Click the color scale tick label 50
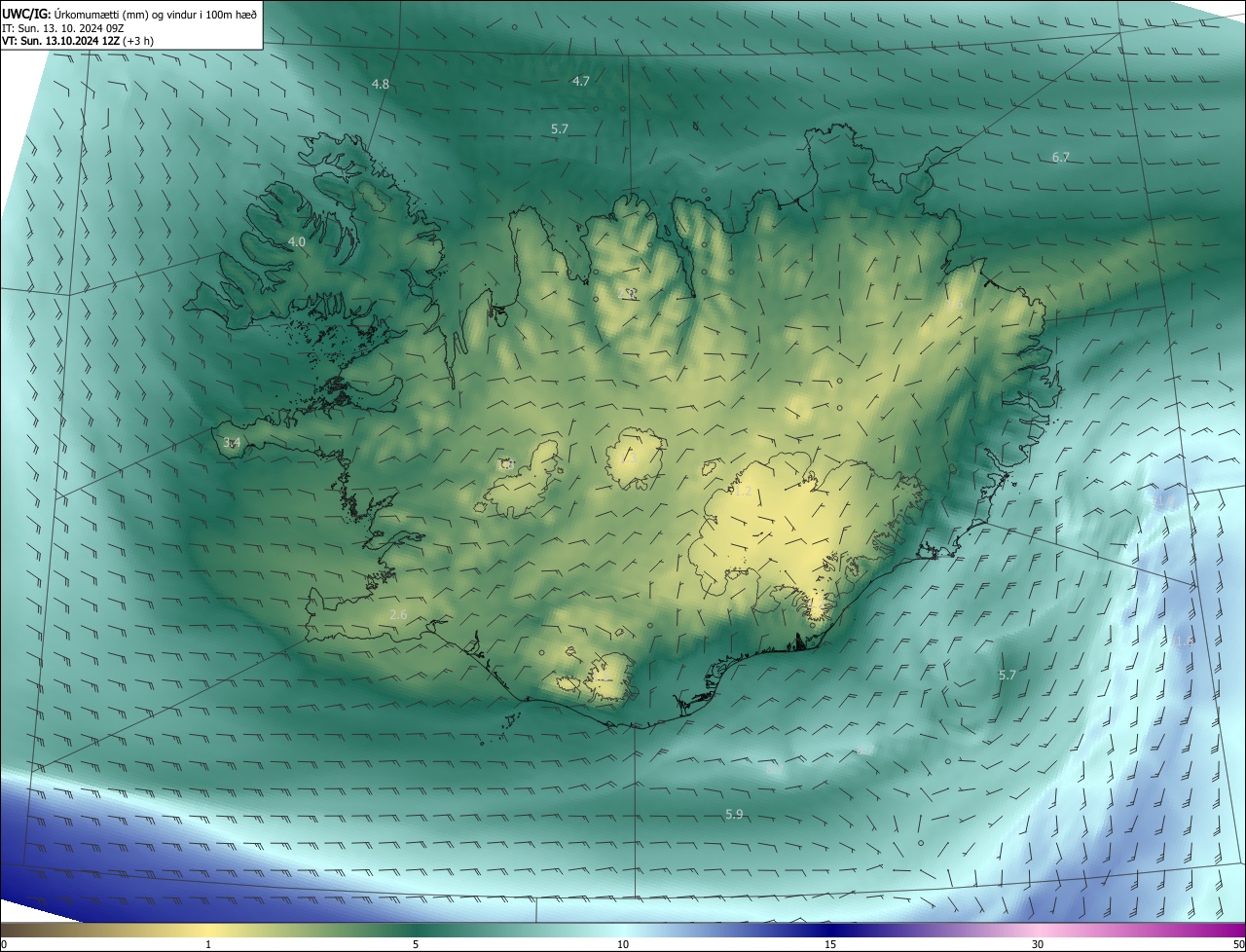 click(x=1238, y=944)
